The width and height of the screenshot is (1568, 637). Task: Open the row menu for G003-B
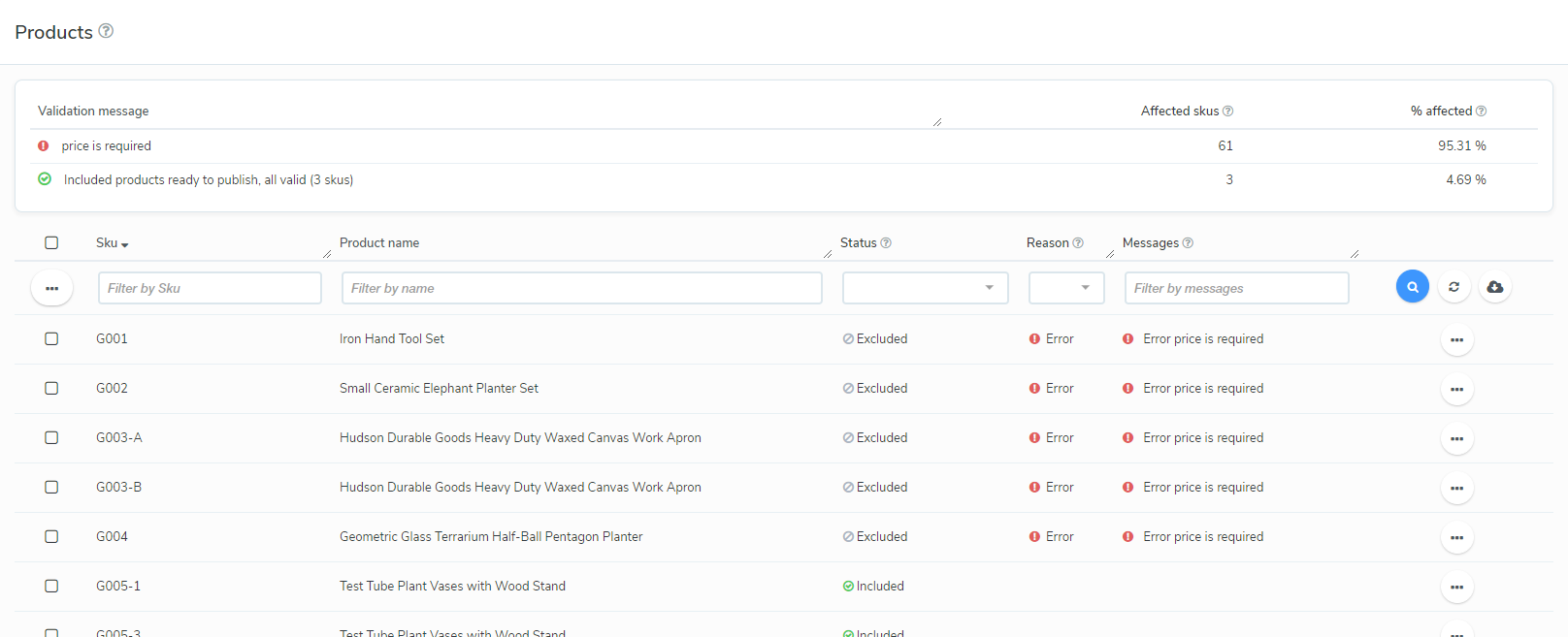pos(1456,489)
